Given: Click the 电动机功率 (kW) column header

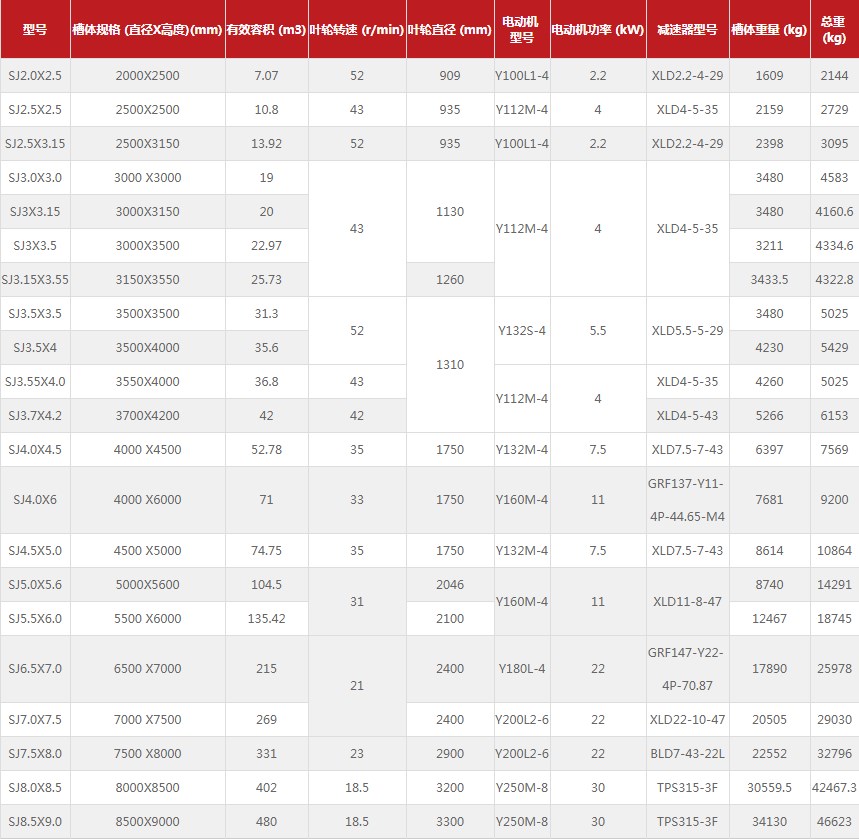Looking at the screenshot, I should [x=597, y=30].
